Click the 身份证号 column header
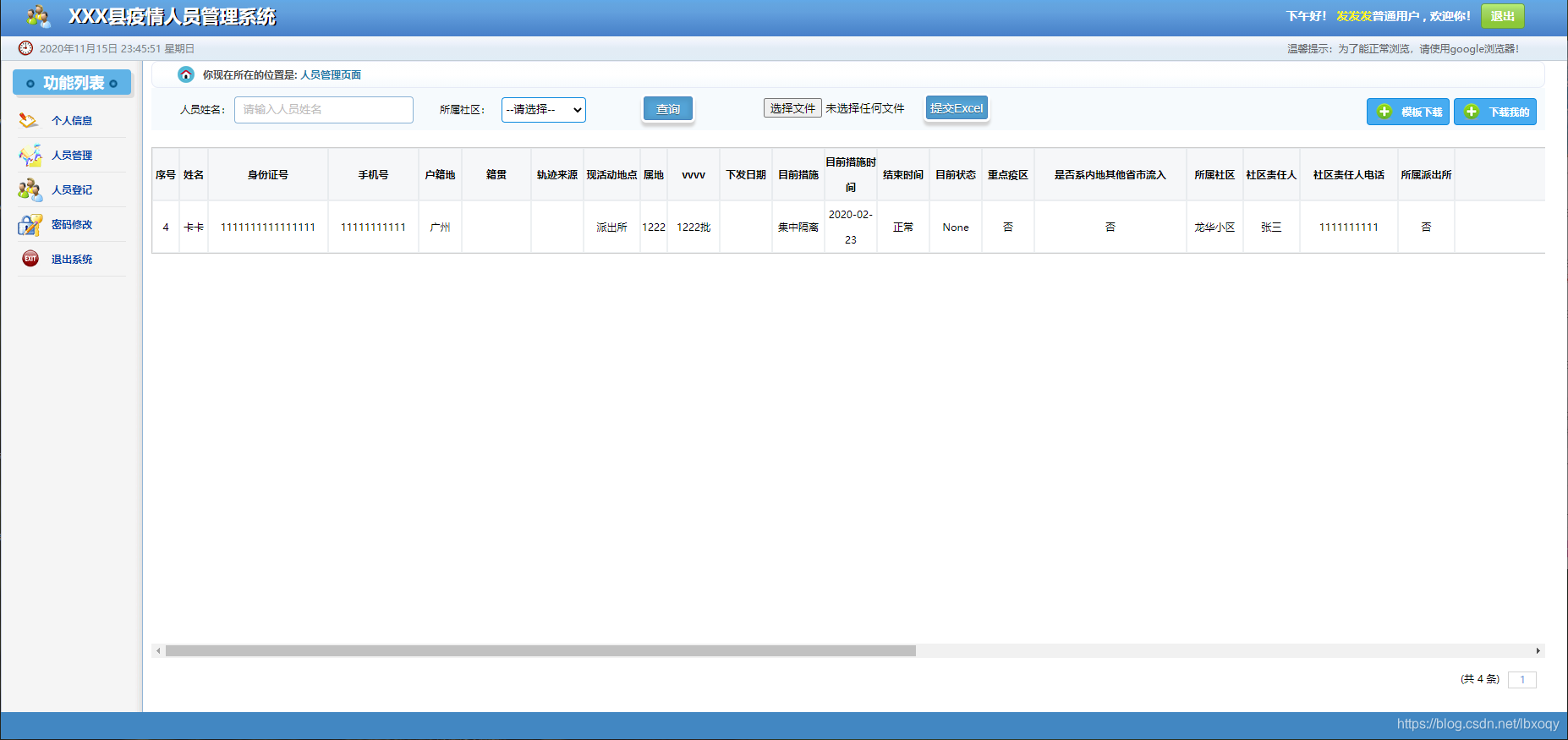This screenshot has height=740, width=1568. click(x=268, y=175)
